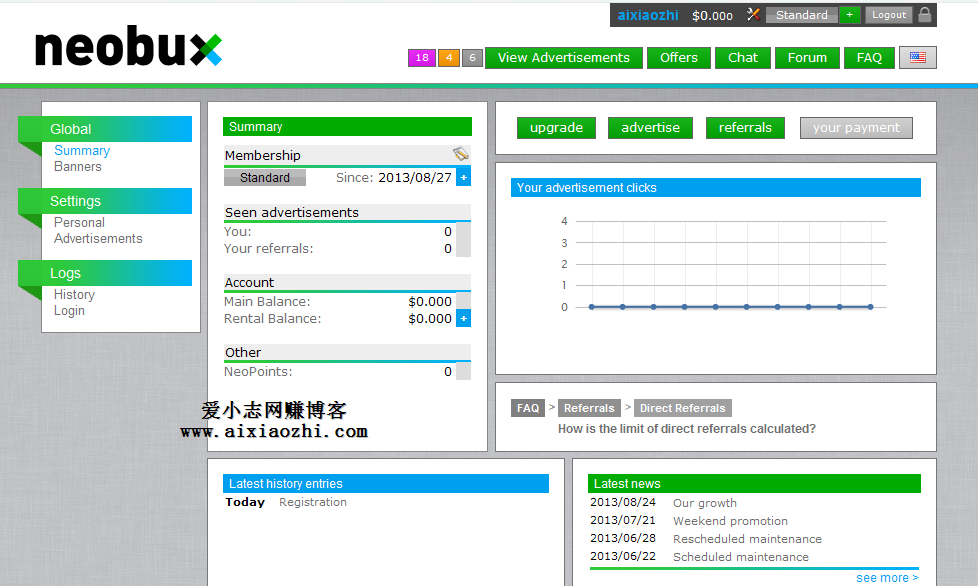
Task: Click the Referrals breadcrumb tag
Action: pos(589,408)
